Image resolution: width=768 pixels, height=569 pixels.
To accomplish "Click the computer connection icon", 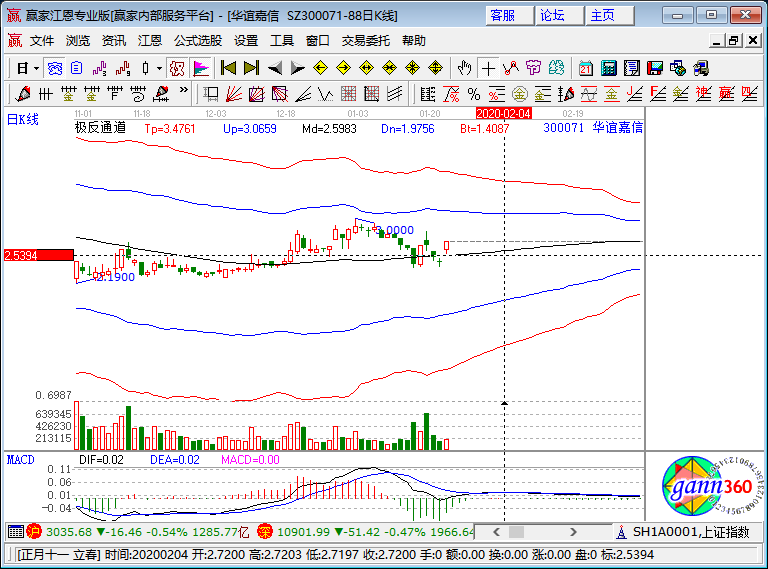I will pyautogui.click(x=701, y=68).
